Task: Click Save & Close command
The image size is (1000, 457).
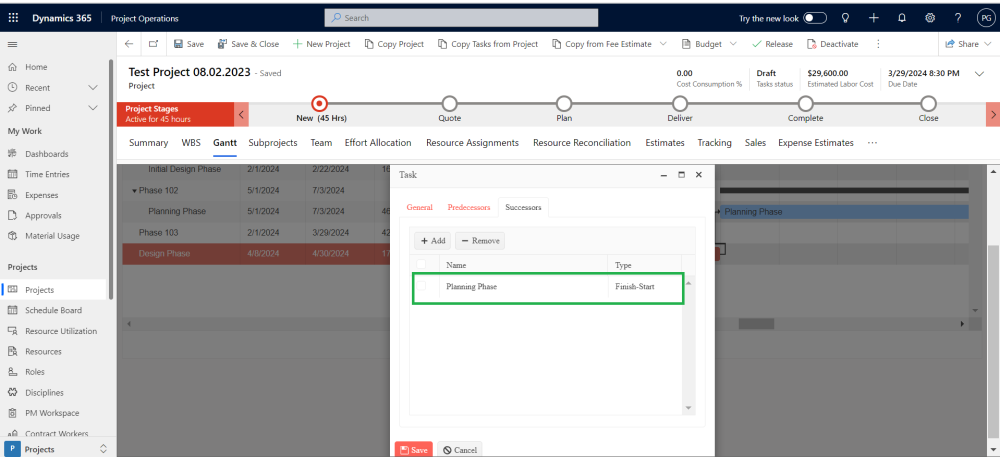Action: click(248, 44)
